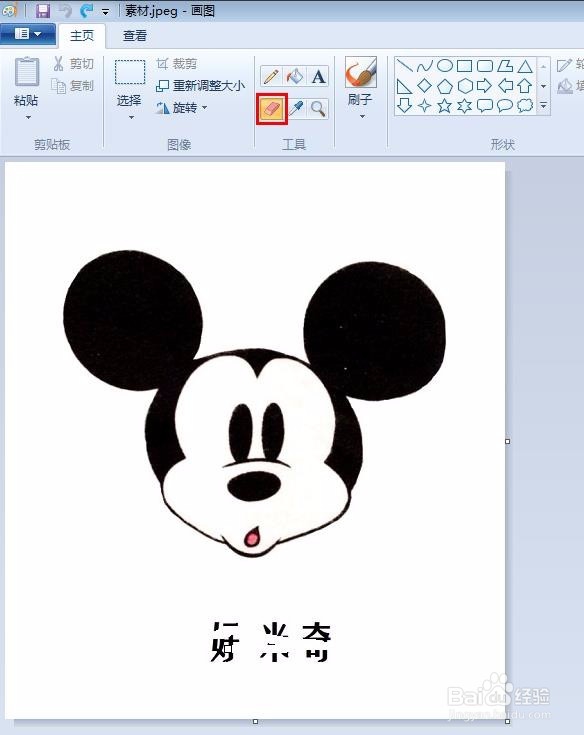The width and height of the screenshot is (584, 735).
Task: Open the Paint application menu button
Action: 28,34
